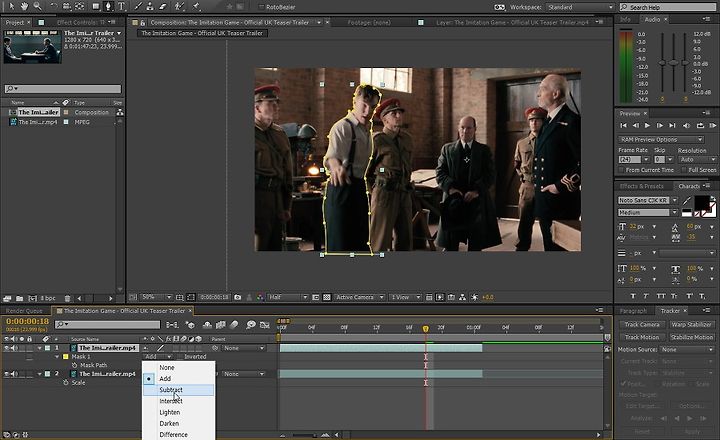The image size is (720, 440).
Task: Select the Brush tool
Action: coord(138,6)
